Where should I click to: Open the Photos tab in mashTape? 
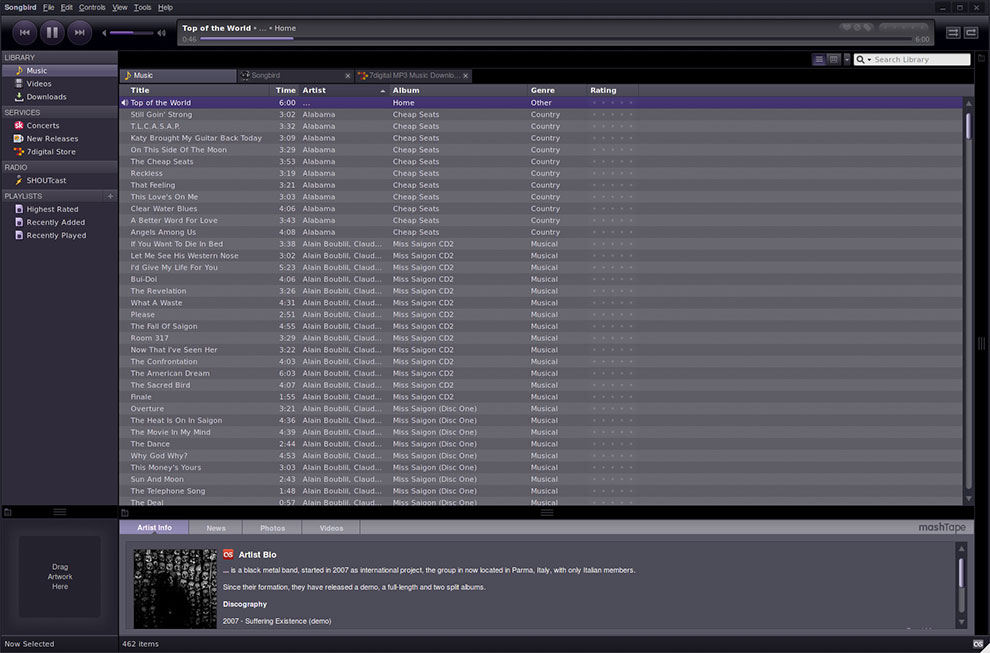pyautogui.click(x=272, y=528)
